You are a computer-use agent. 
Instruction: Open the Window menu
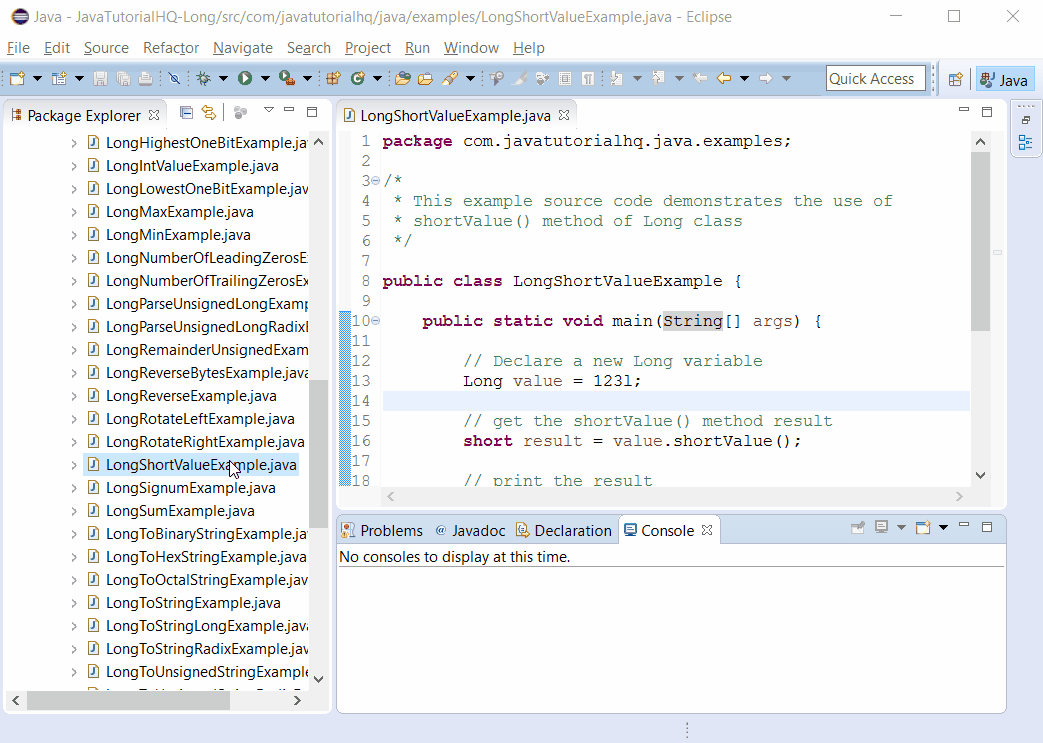[471, 48]
